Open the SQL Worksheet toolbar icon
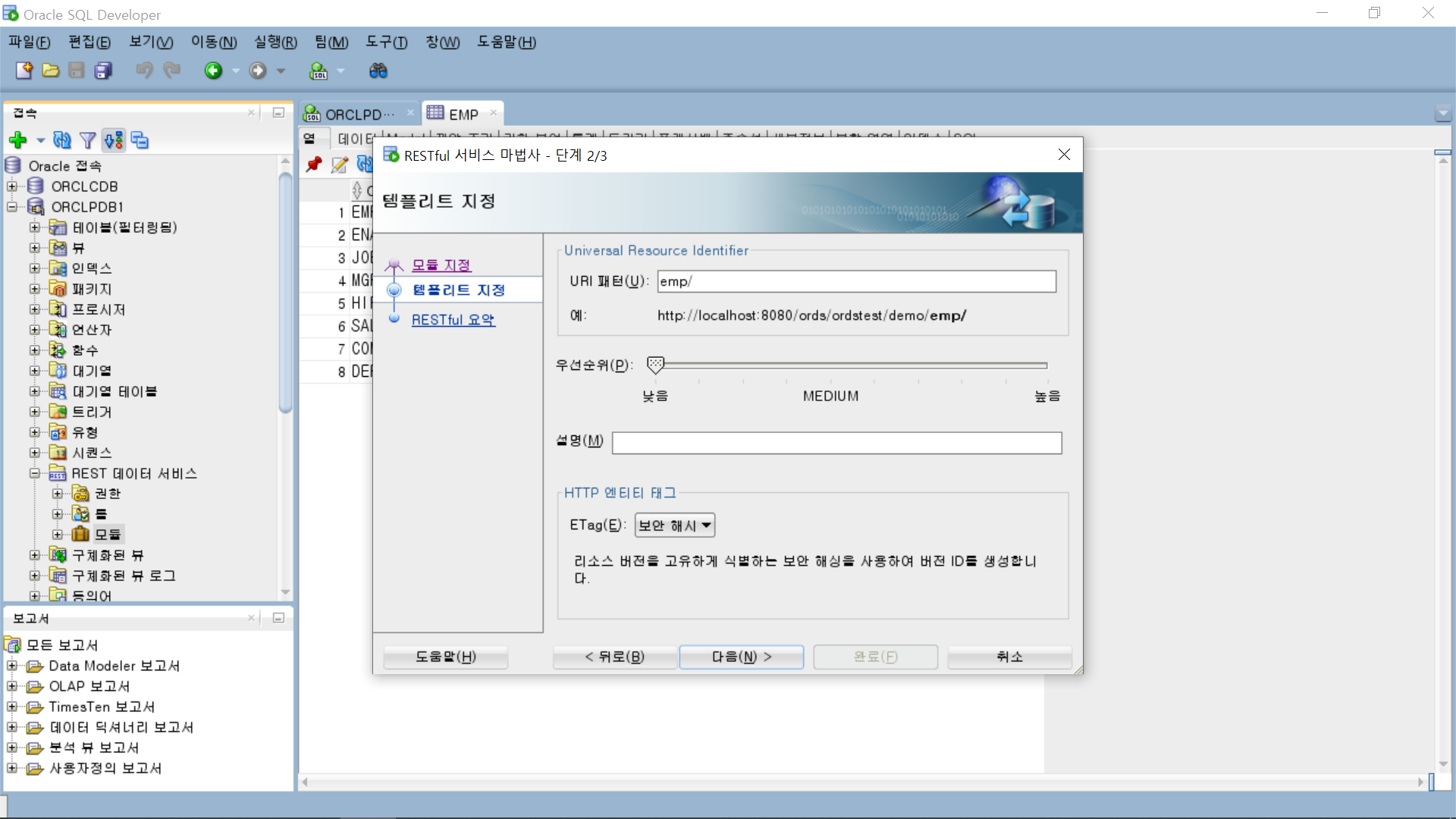1456x819 pixels. [x=318, y=71]
